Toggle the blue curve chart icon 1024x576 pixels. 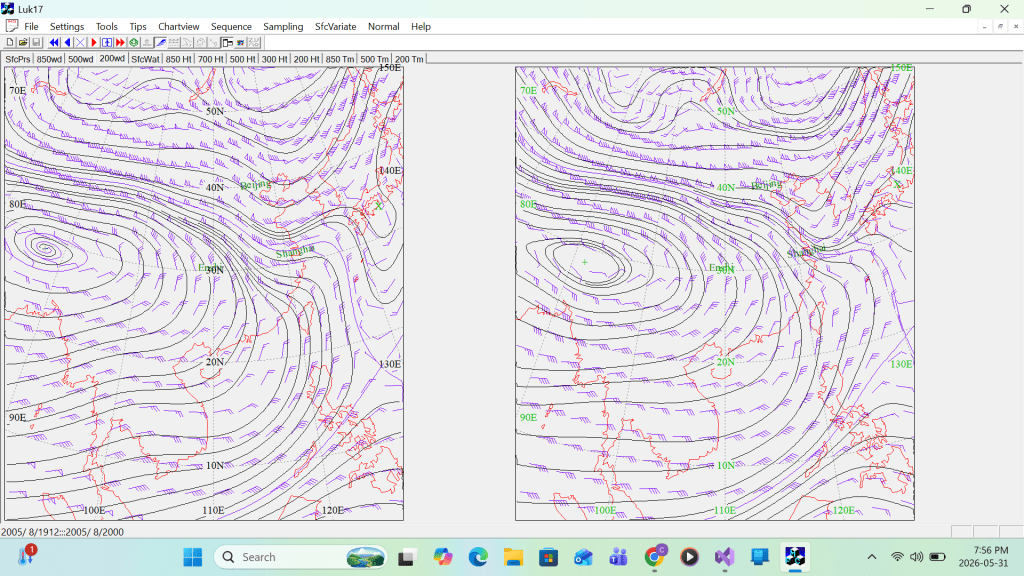[161, 42]
